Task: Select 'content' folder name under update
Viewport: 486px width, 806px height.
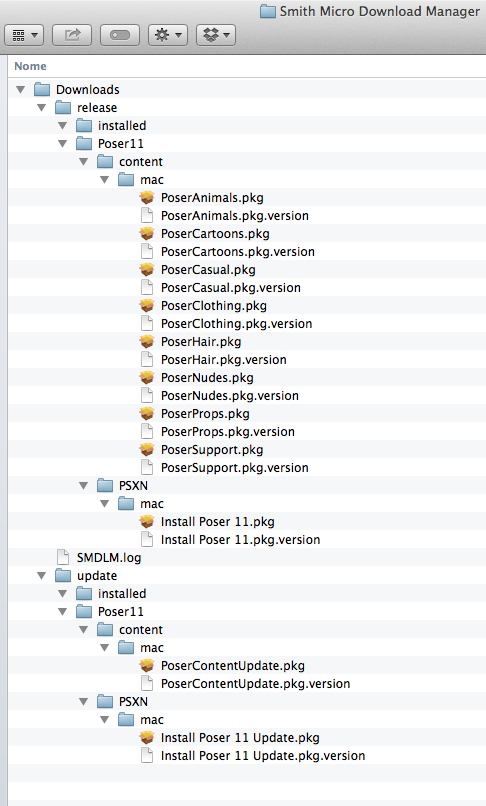Action: pyautogui.click(x=141, y=630)
